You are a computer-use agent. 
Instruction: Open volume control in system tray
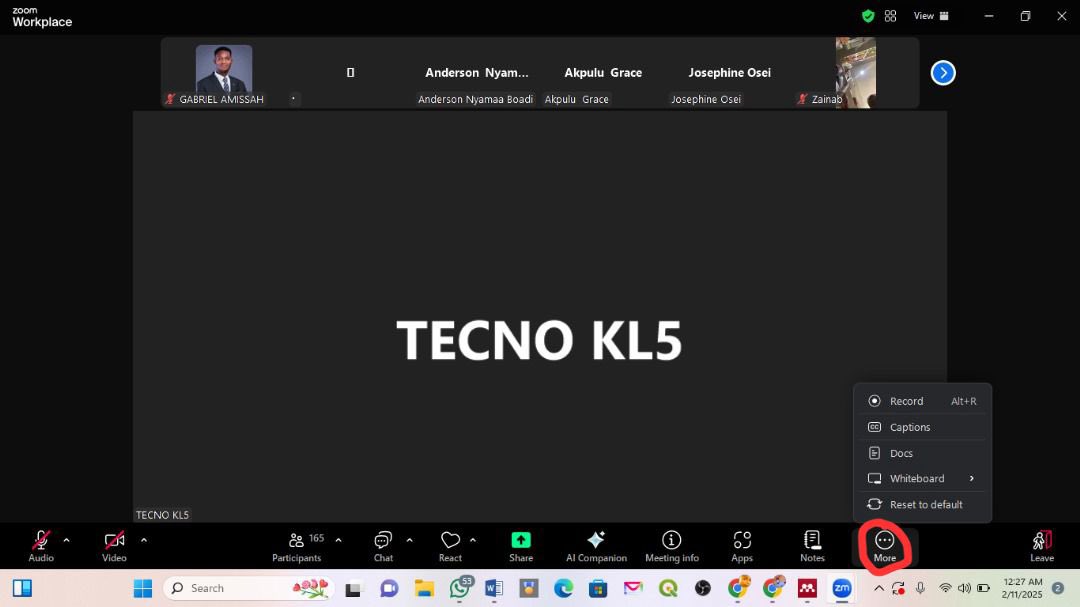[x=964, y=588]
